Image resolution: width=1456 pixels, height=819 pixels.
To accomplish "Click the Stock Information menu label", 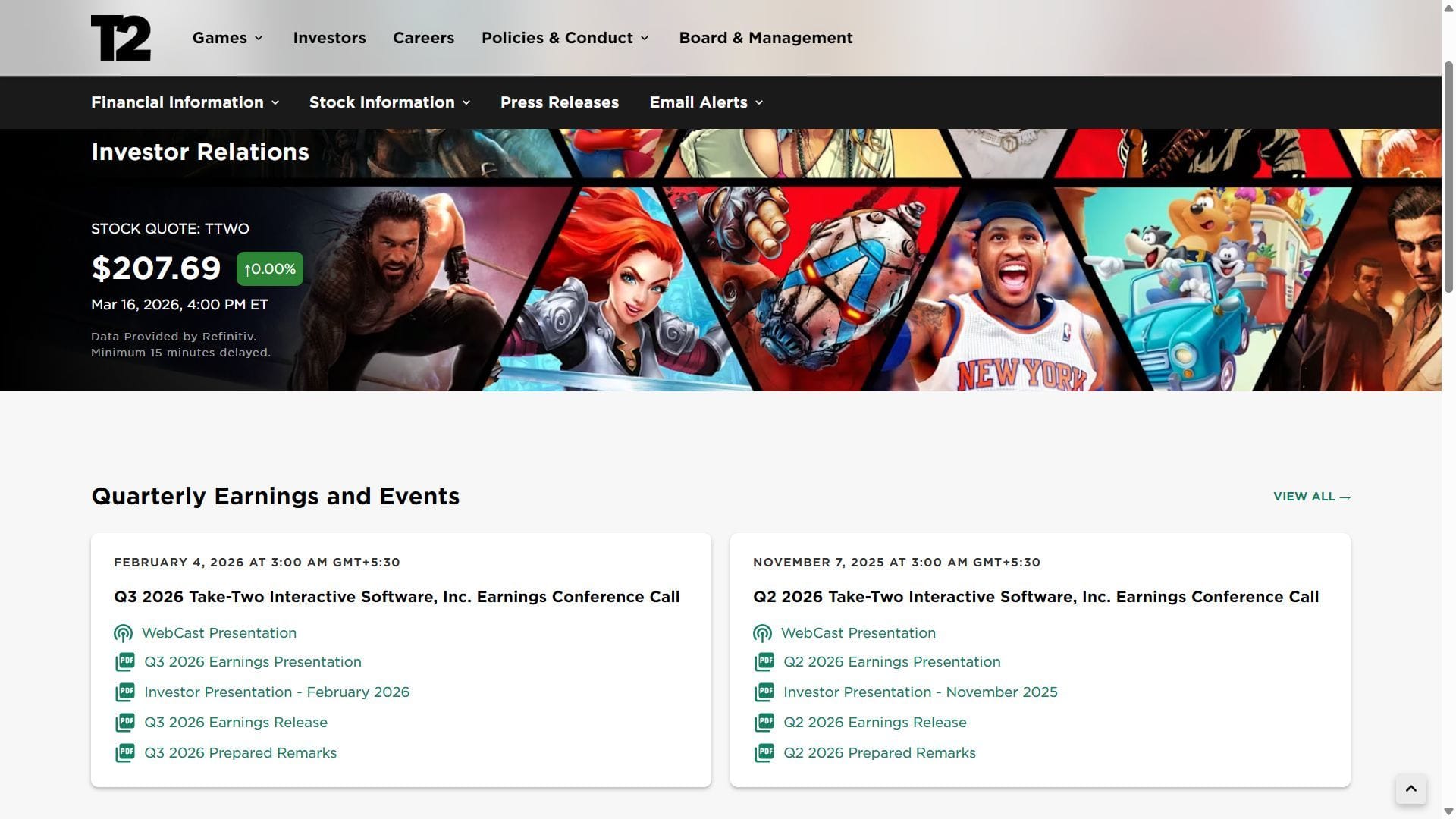I will tap(382, 102).
